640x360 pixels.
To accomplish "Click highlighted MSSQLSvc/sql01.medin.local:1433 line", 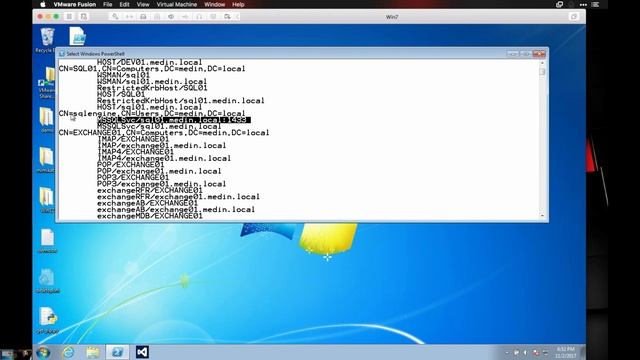I will coord(174,120).
